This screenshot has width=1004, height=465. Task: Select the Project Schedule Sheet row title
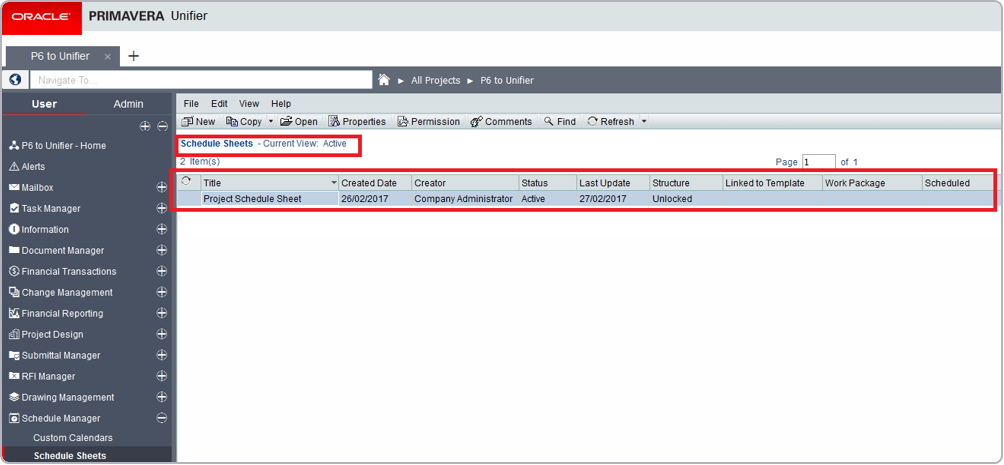coord(252,199)
